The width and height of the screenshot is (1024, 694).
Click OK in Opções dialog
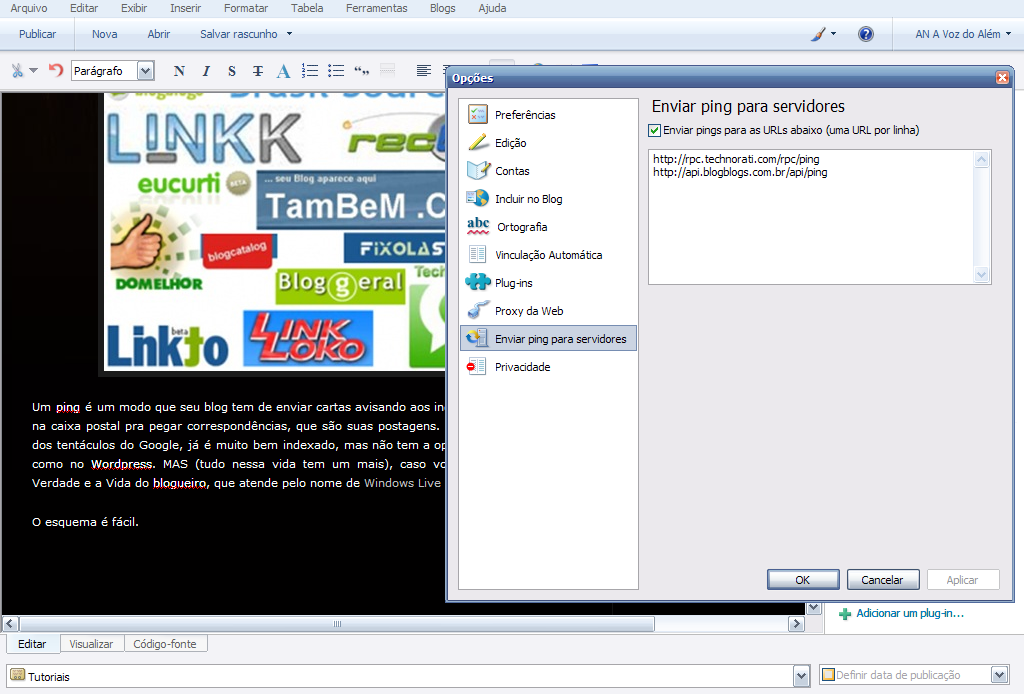click(x=803, y=580)
